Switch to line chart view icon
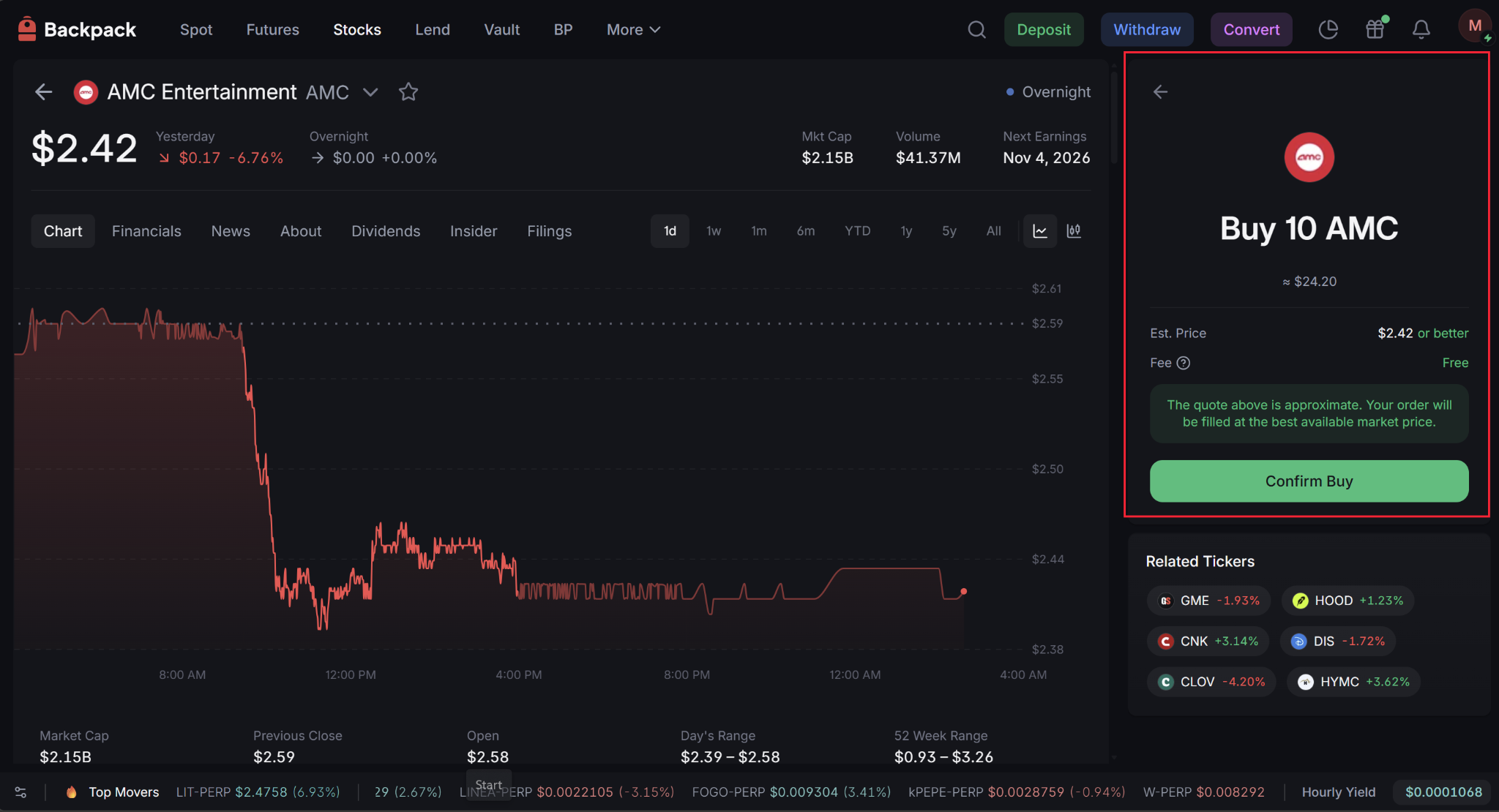The height and width of the screenshot is (812, 1499). (x=1040, y=231)
